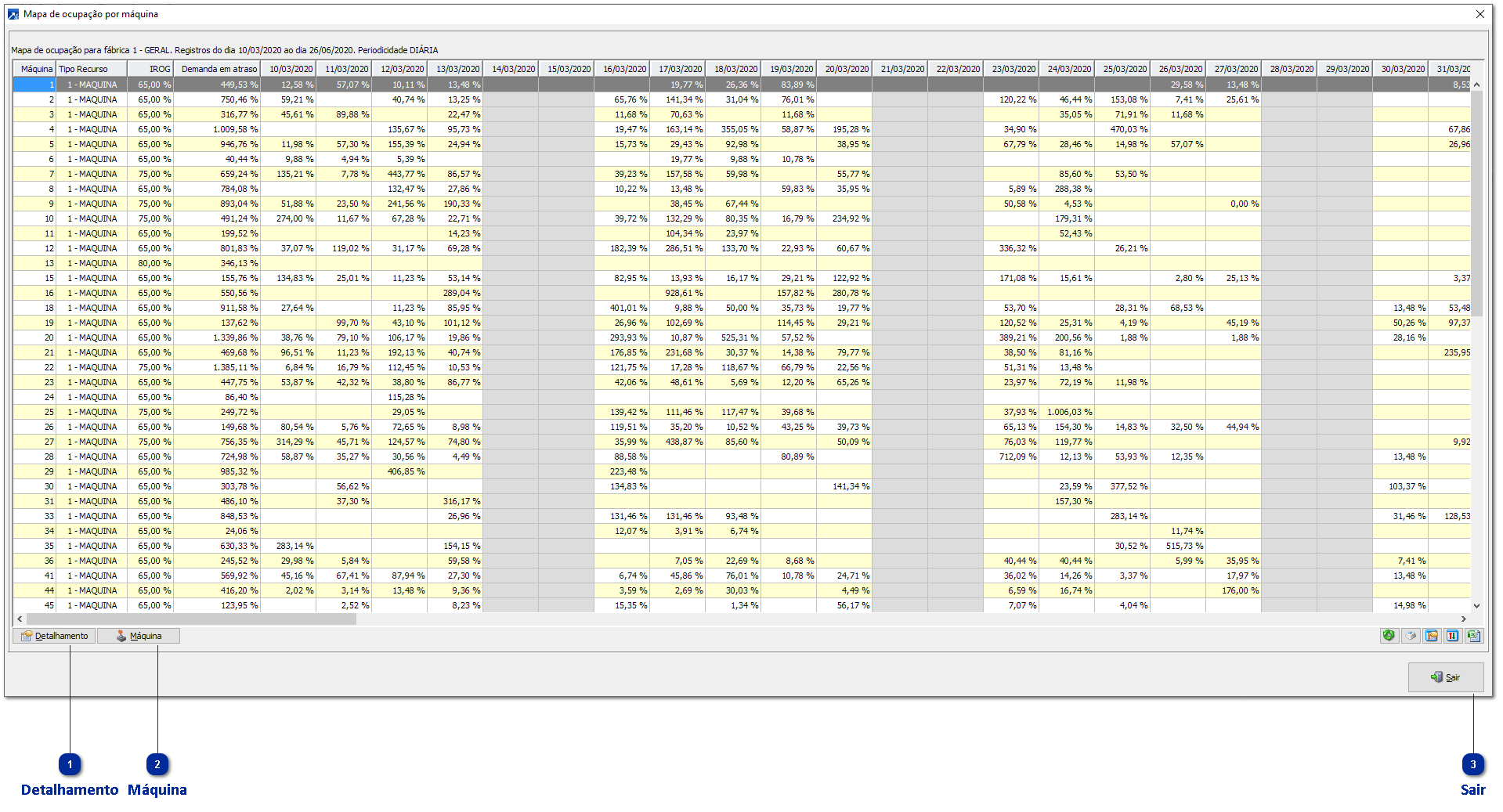
Task: Click the 25/03/2020 column header
Action: [x=1122, y=69]
